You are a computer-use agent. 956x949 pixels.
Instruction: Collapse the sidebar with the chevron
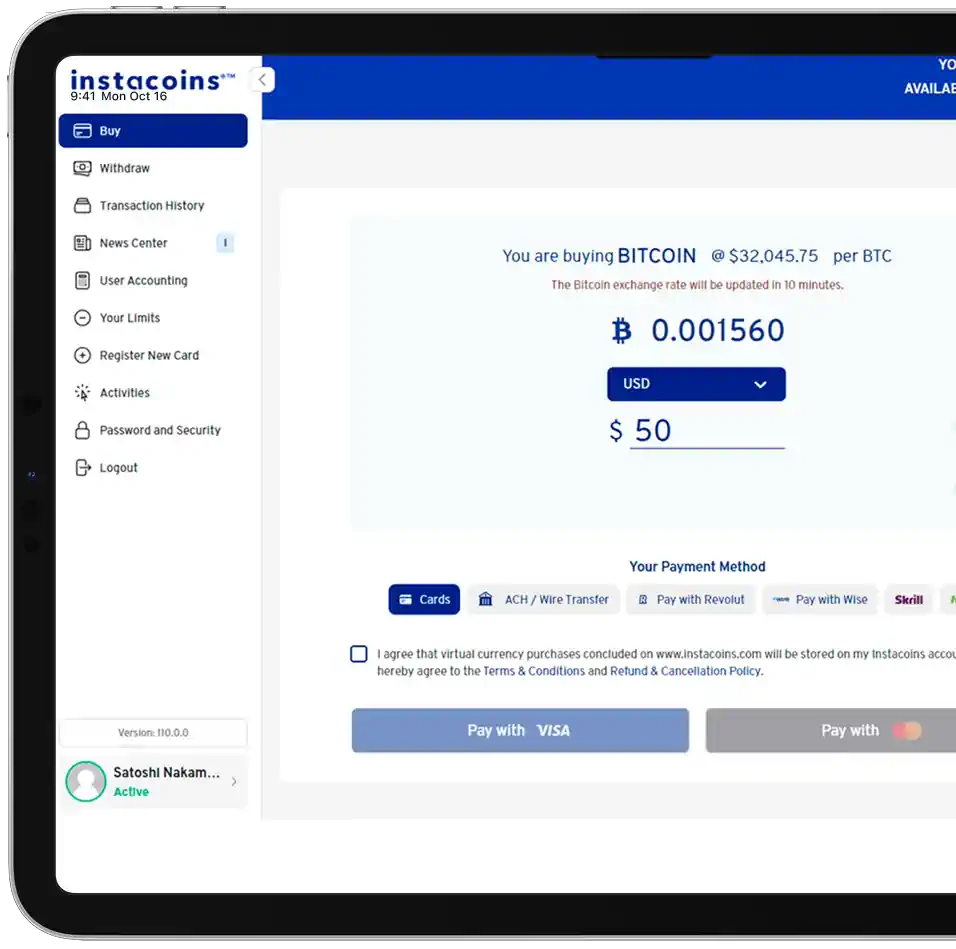pyautogui.click(x=262, y=80)
